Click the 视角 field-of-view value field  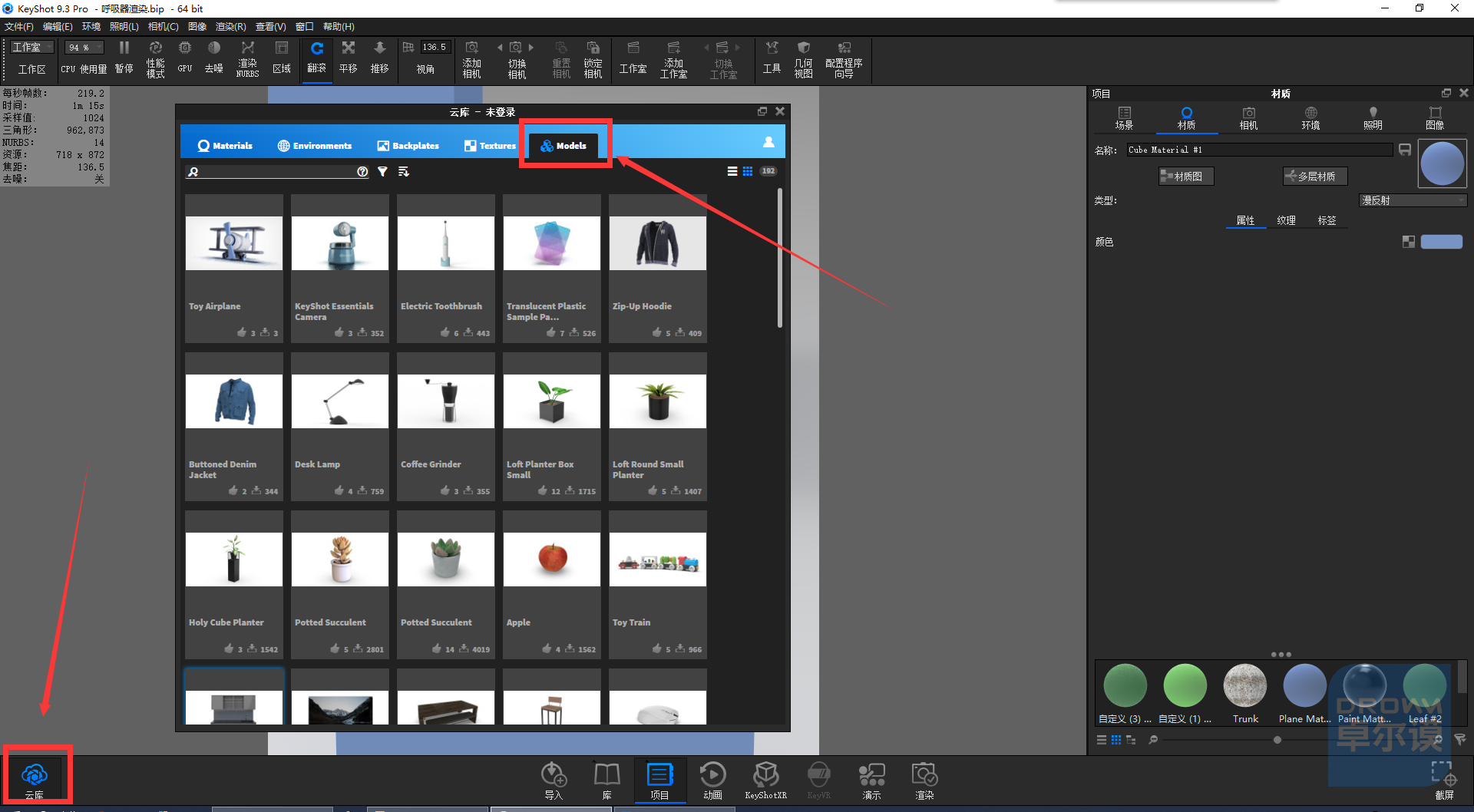pos(435,48)
